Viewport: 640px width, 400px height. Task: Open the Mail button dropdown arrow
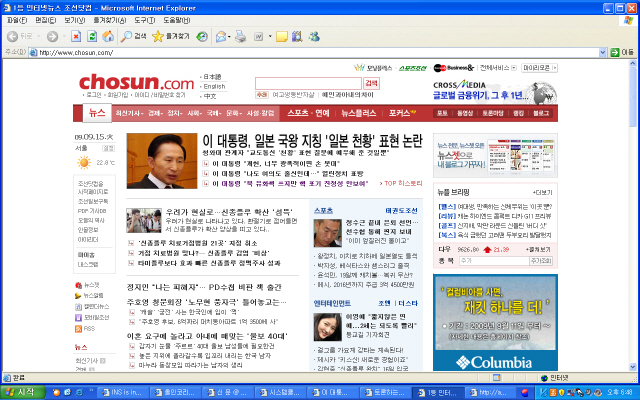click(x=229, y=37)
